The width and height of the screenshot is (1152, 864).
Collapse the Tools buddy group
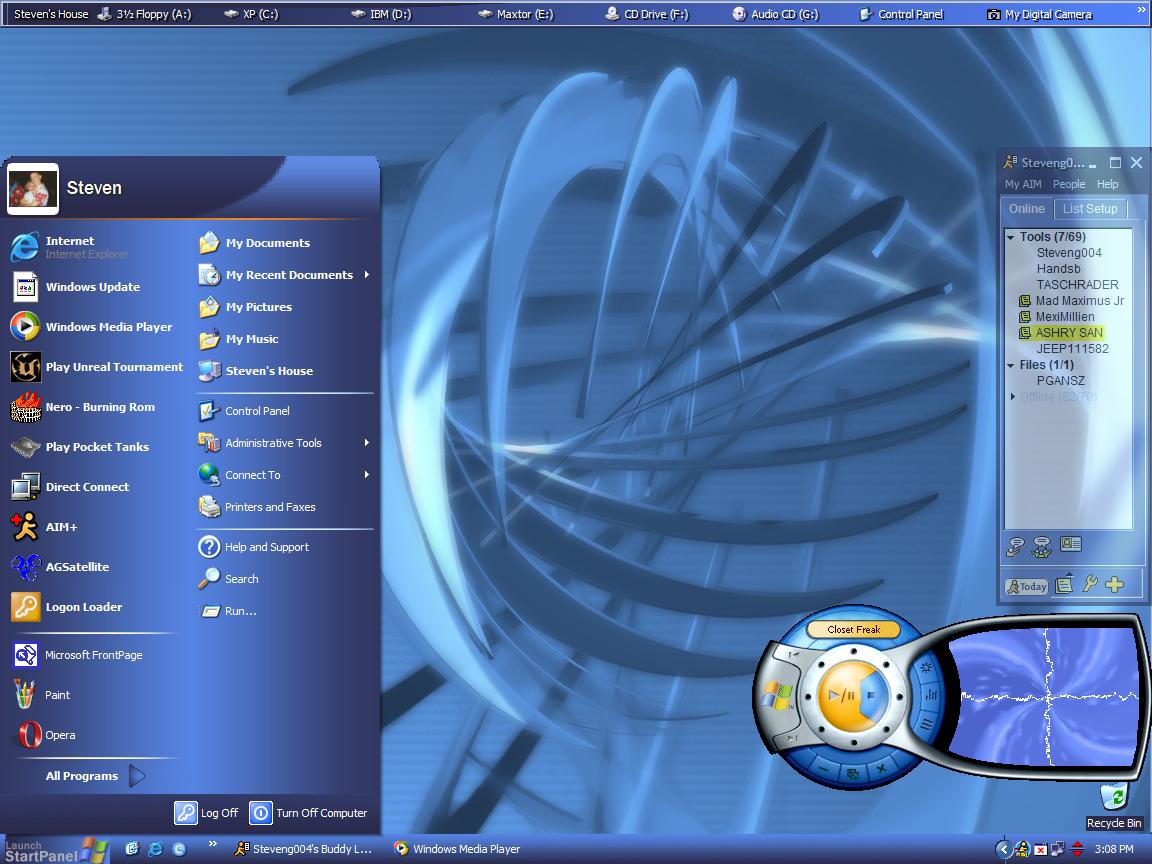point(1011,238)
